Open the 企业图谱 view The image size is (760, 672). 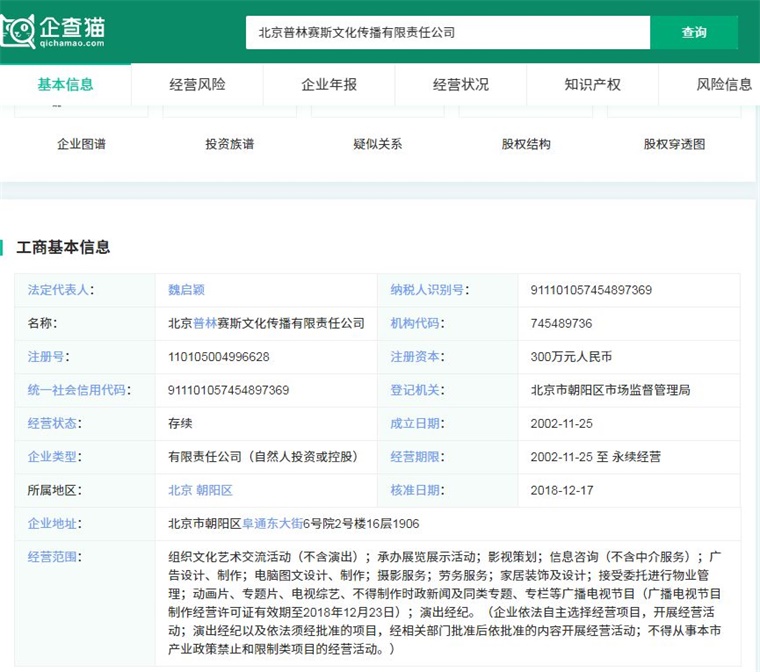81,144
